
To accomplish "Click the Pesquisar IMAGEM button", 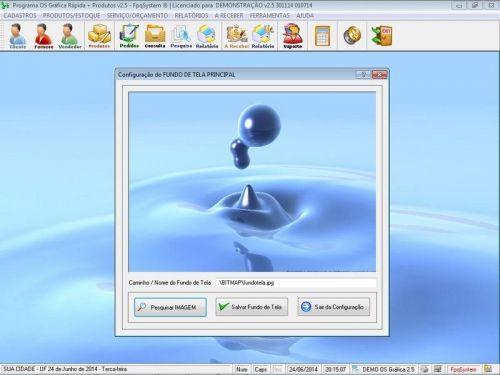I will pos(170,307).
